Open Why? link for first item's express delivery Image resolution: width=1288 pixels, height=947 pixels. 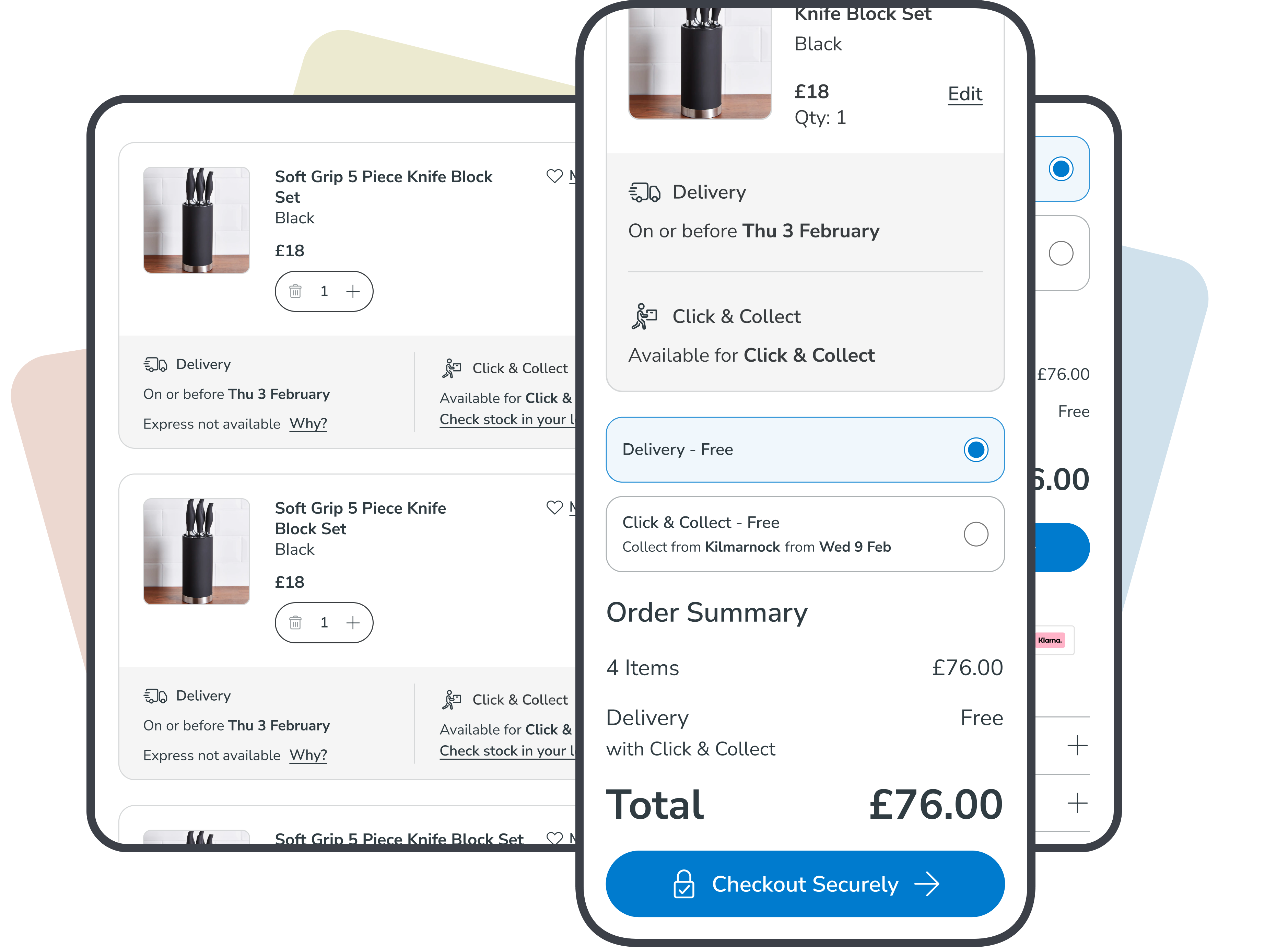308,424
